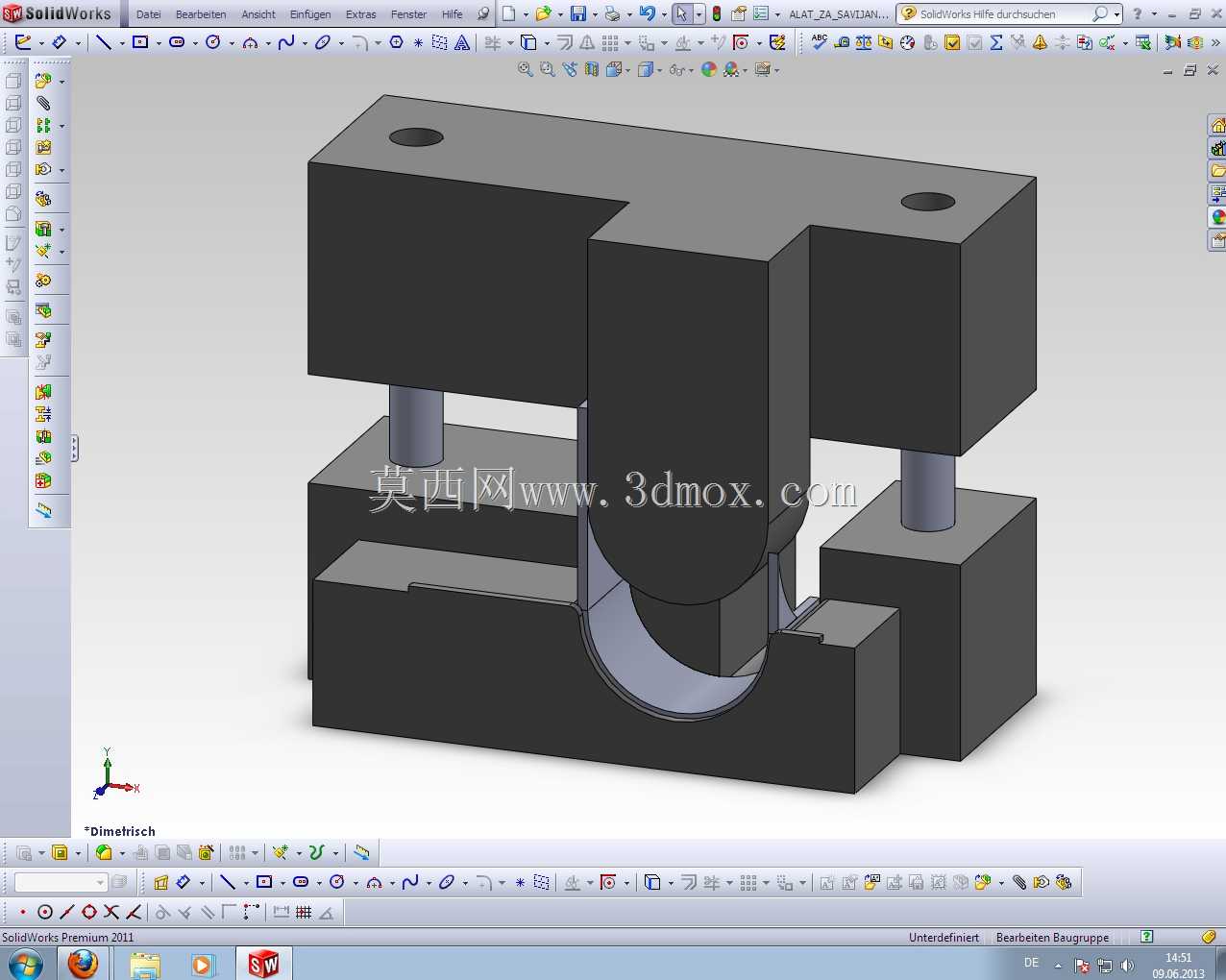This screenshot has width=1226, height=980.
Task: Expand the Save dropdown arrow
Action: pyautogui.click(x=595, y=15)
